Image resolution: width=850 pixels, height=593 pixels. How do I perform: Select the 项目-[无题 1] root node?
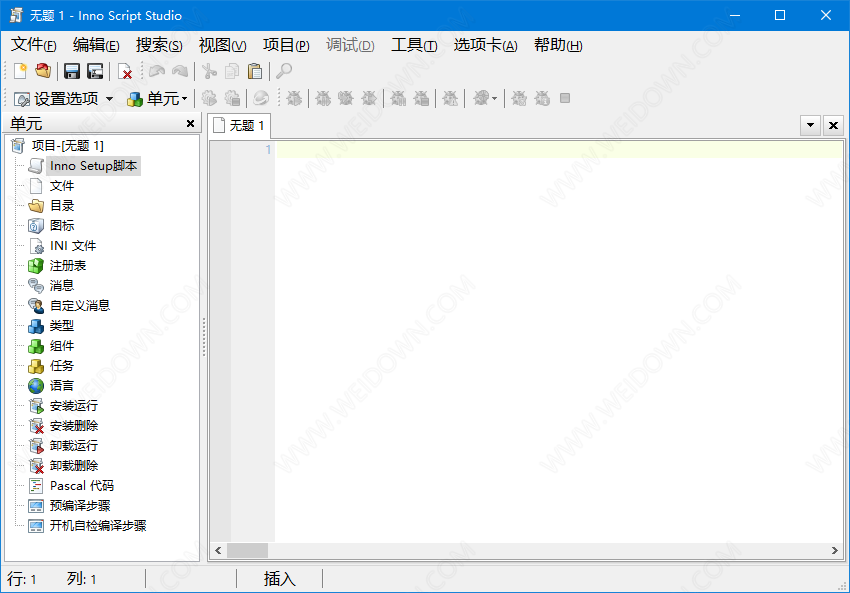tap(67, 145)
